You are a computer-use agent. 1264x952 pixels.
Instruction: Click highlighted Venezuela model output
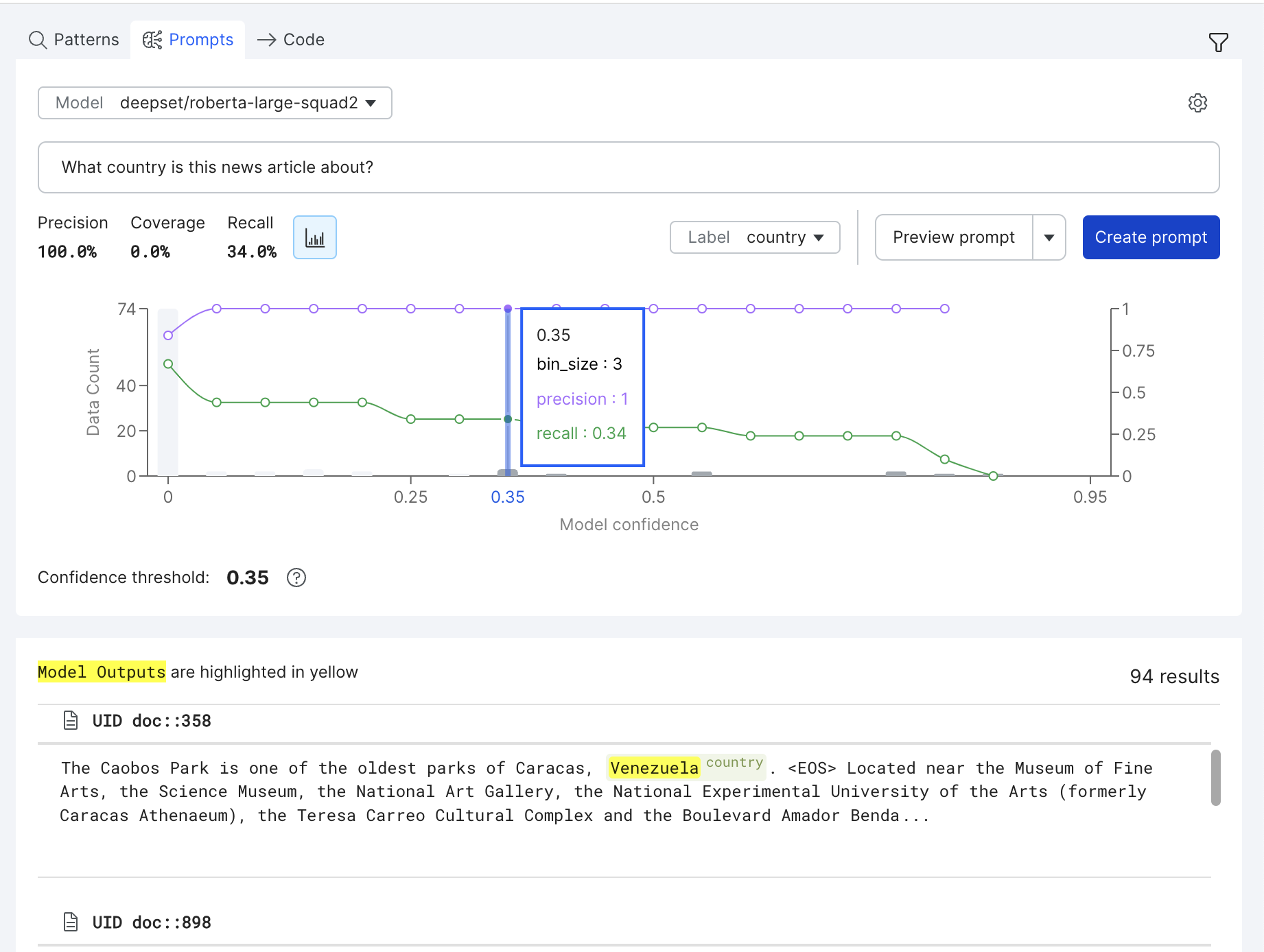click(654, 768)
